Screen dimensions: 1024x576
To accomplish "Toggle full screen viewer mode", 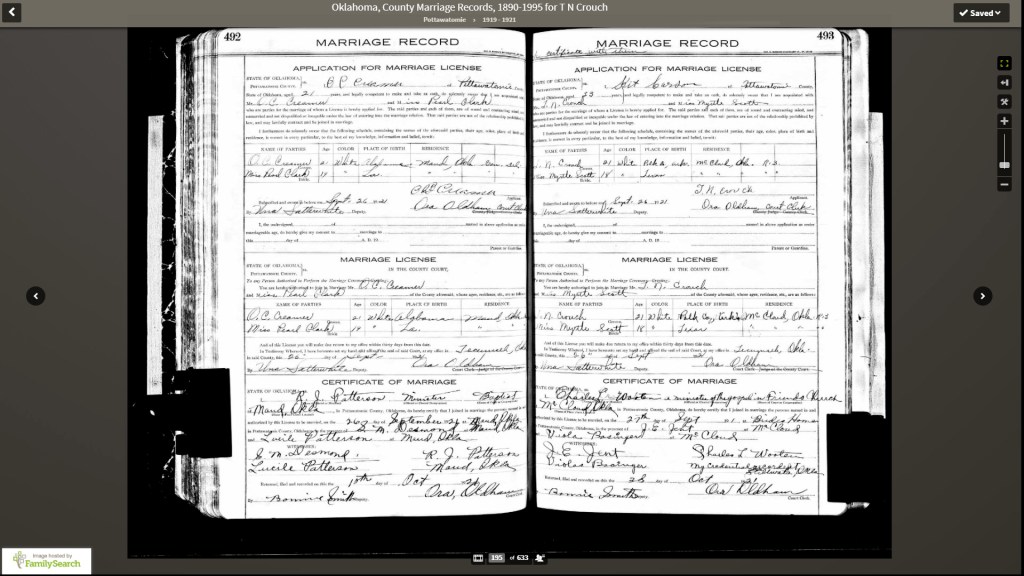I will pos(1004,63).
